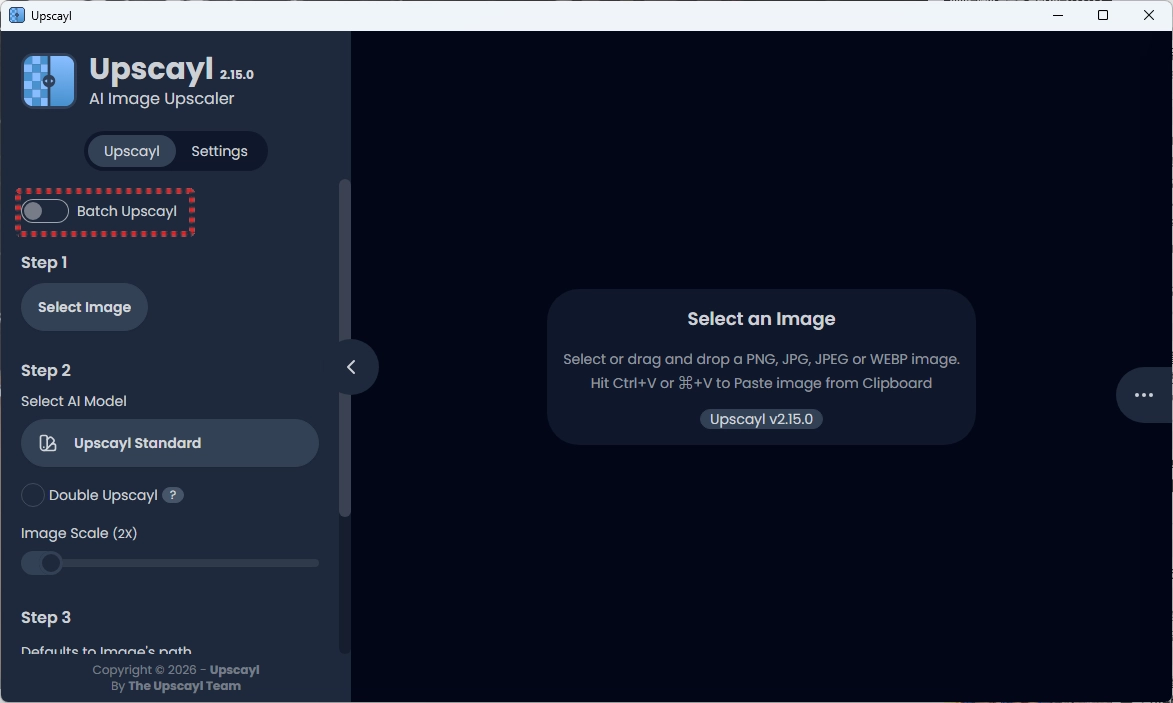Maximize the Upscayl window

(x=1103, y=15)
